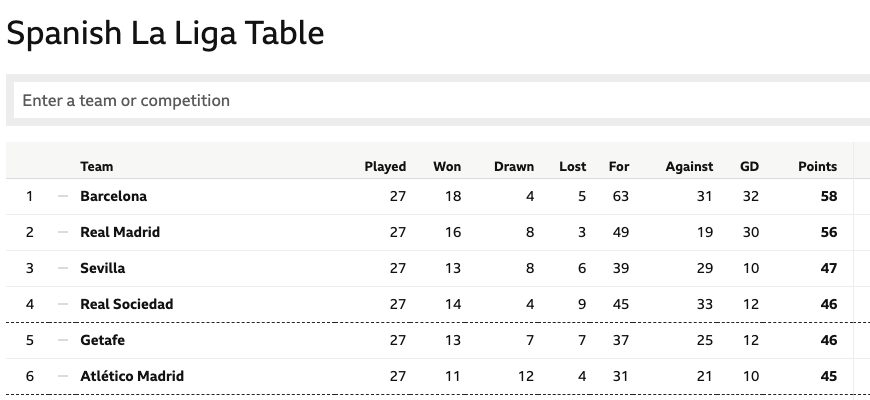Click the Played column header
Image resolution: width=870 pixels, height=400 pixels.
[x=385, y=166]
